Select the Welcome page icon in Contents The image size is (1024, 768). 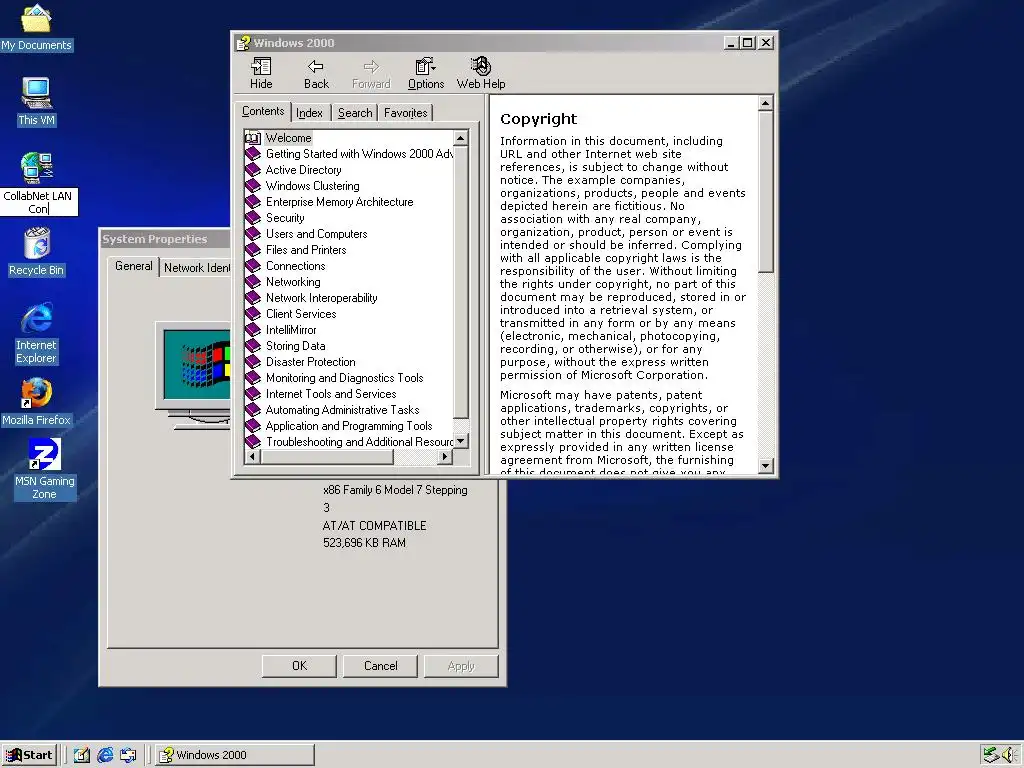point(253,138)
